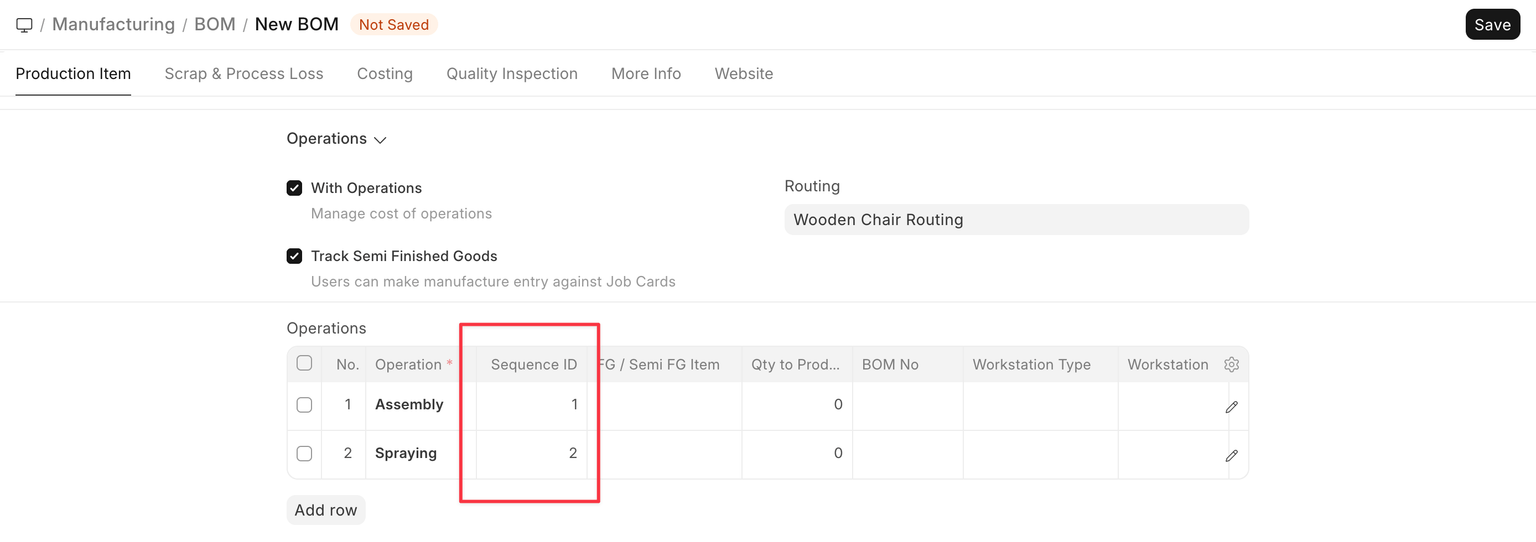The height and width of the screenshot is (542, 1536).
Task: Click the Add row button
Action: 326,510
